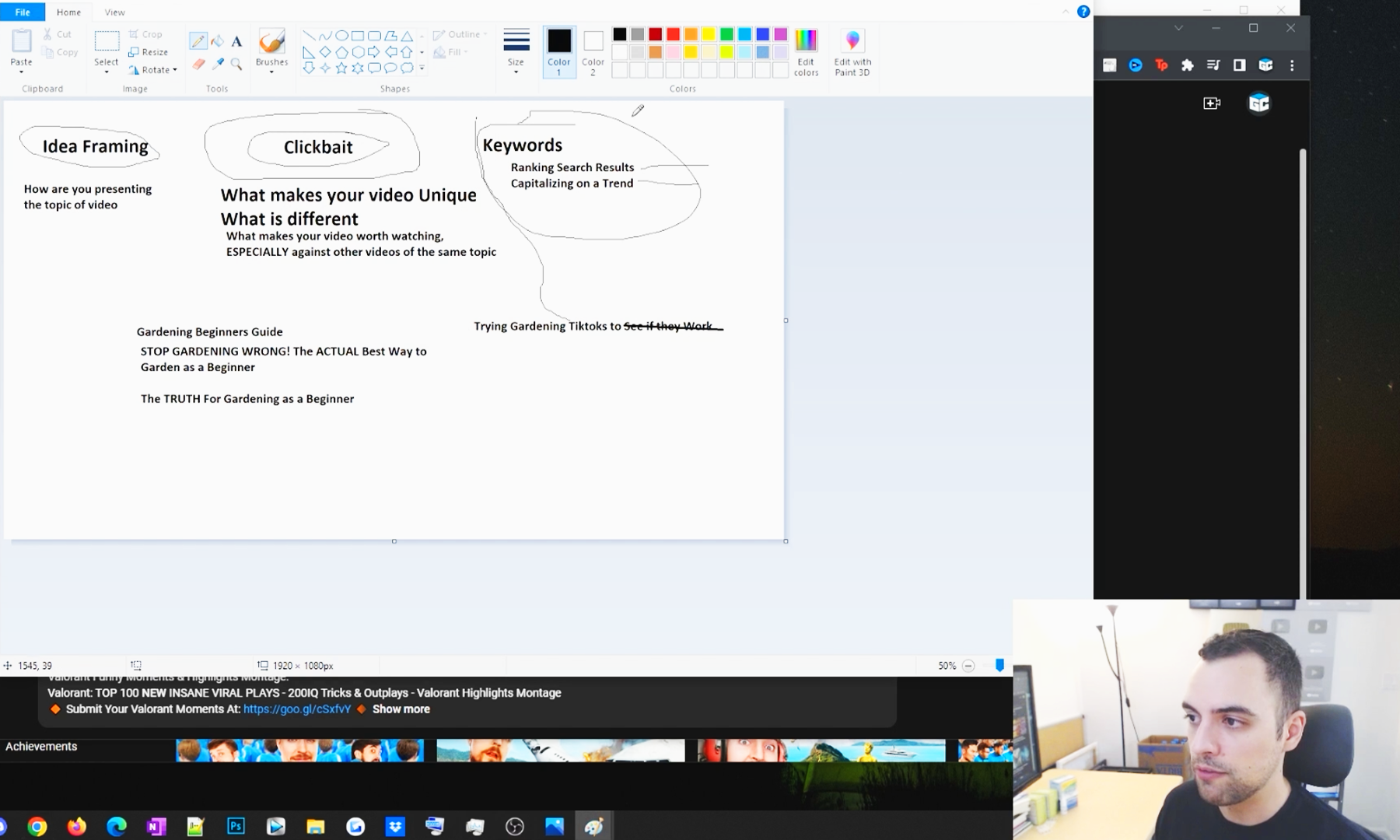Image resolution: width=1400 pixels, height=840 pixels.
Task: Open Paint Help question mark icon
Action: 1083,12
